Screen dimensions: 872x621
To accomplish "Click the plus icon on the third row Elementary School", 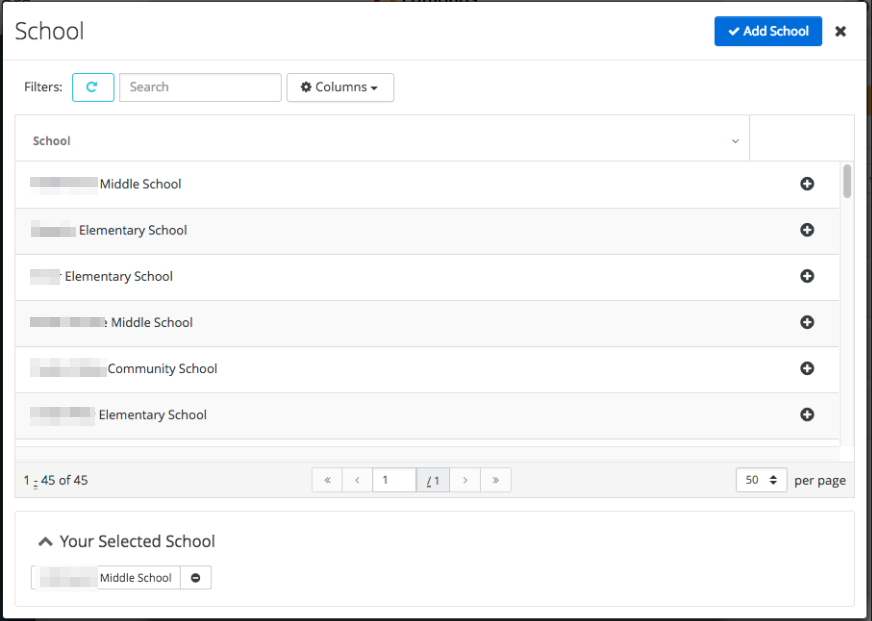I will 807,276.
